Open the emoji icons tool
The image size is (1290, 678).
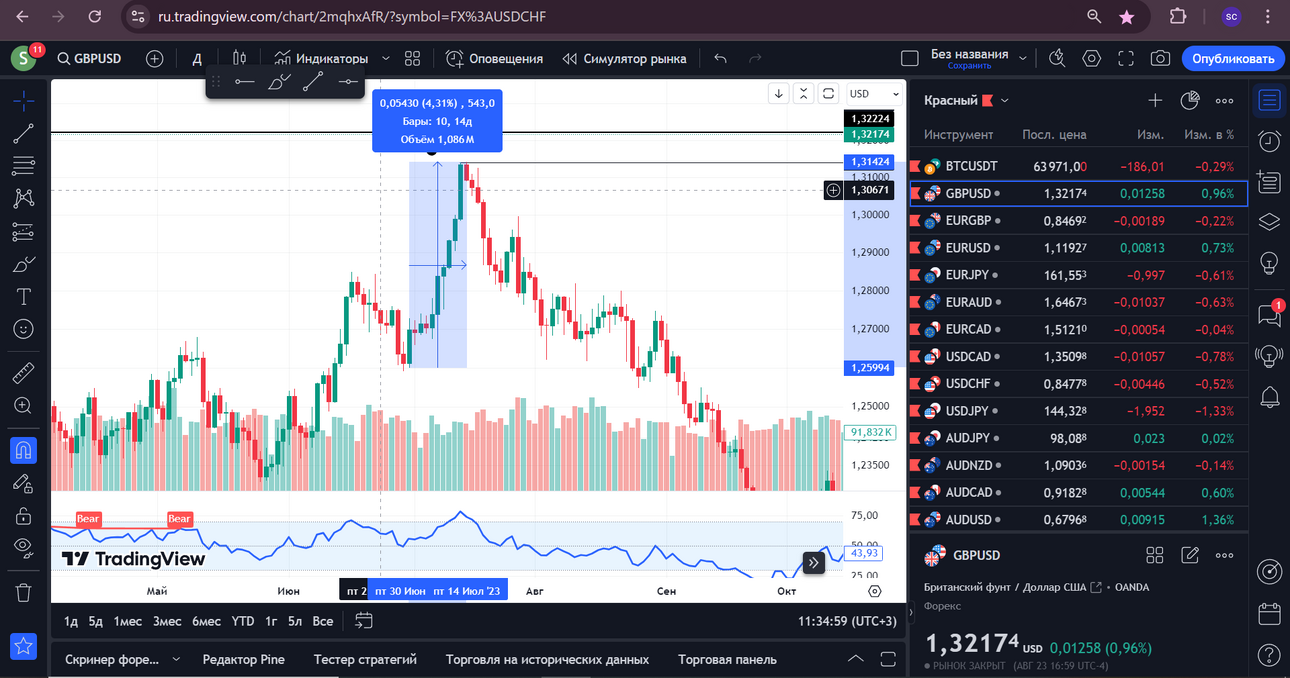[24, 329]
